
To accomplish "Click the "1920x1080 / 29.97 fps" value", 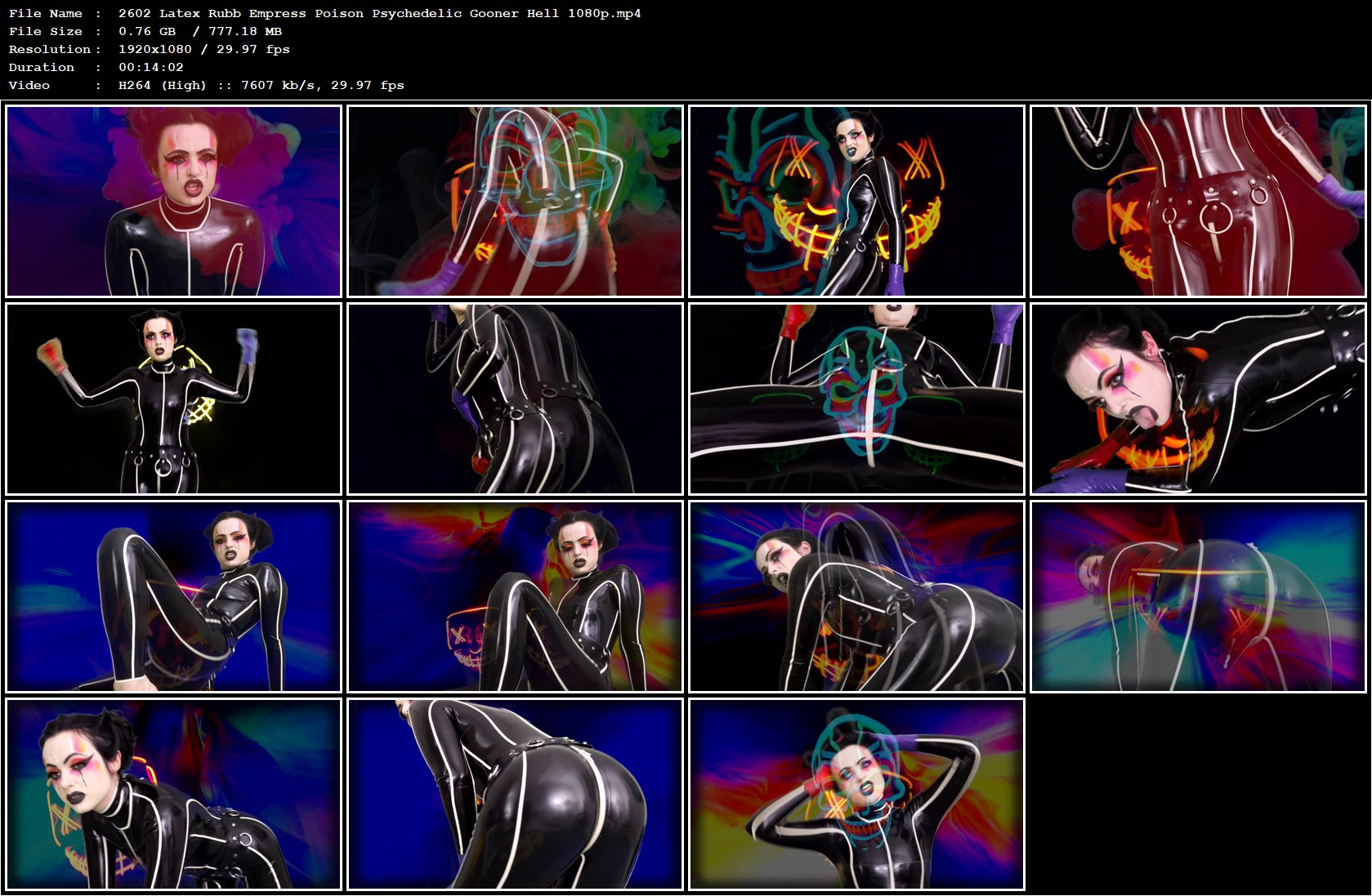I will (204, 49).
